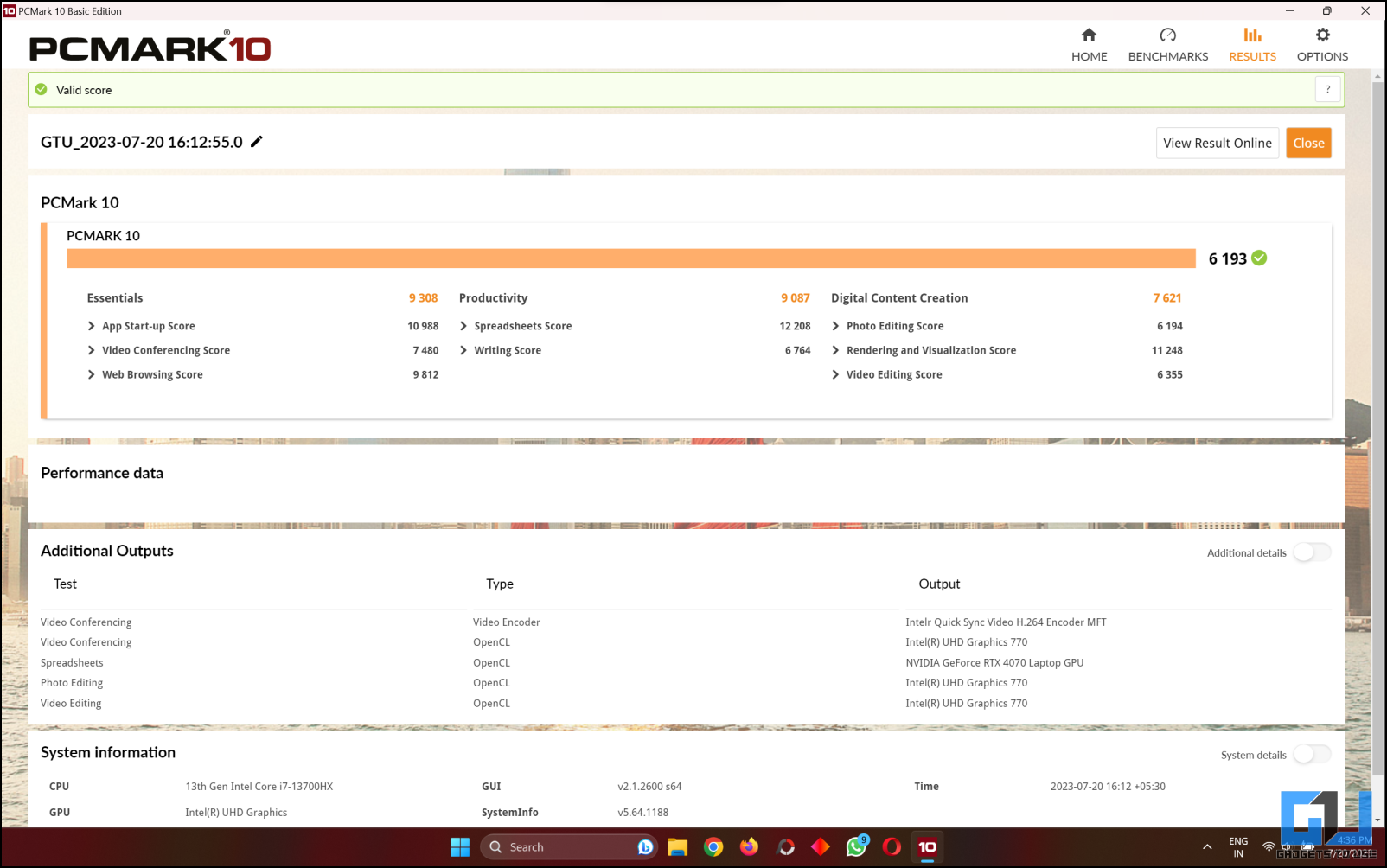The width and height of the screenshot is (1387, 868).
Task: Click the PCMARK 10 logo
Action: [150, 46]
